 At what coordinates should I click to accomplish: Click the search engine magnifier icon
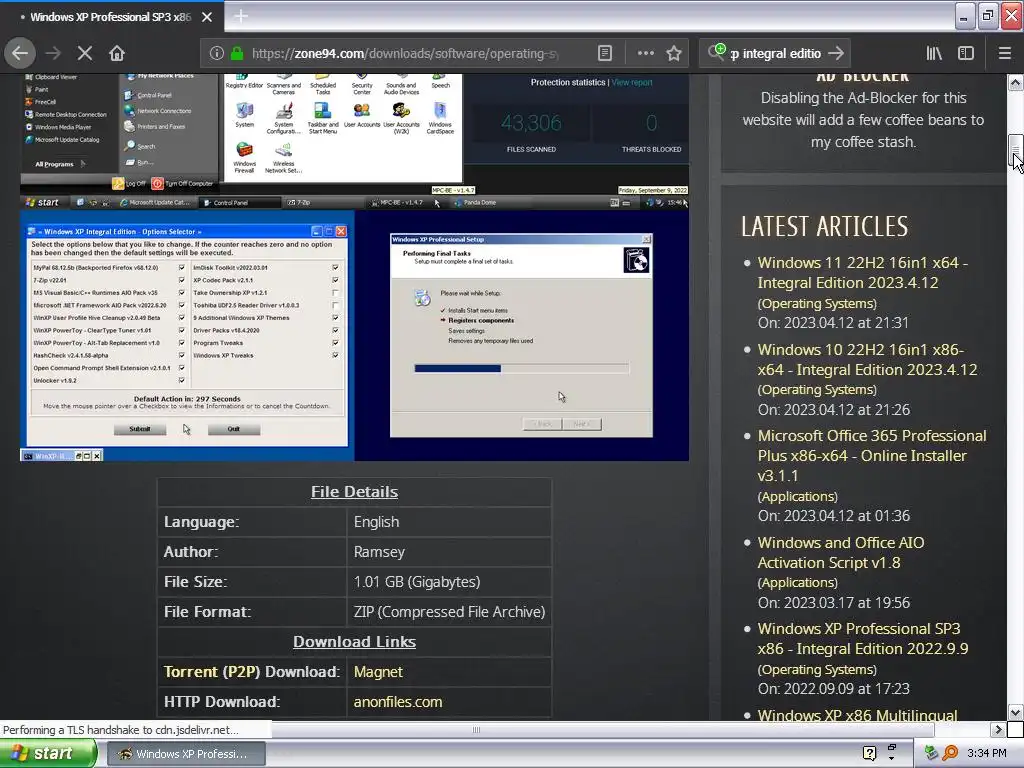click(716, 52)
